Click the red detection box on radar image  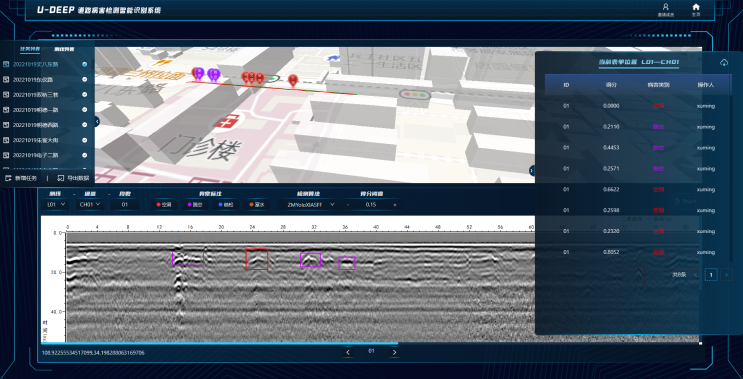tap(257, 259)
